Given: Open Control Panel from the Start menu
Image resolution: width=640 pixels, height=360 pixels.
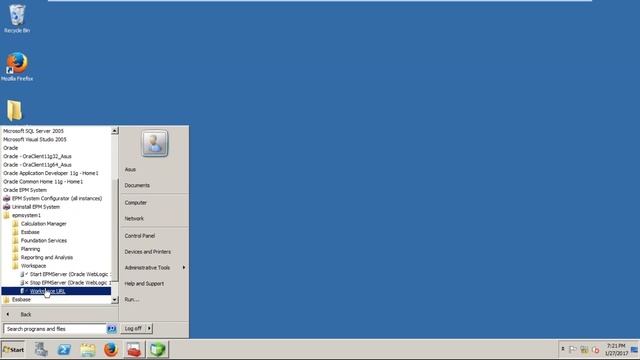Looking at the screenshot, I should click(140, 236).
